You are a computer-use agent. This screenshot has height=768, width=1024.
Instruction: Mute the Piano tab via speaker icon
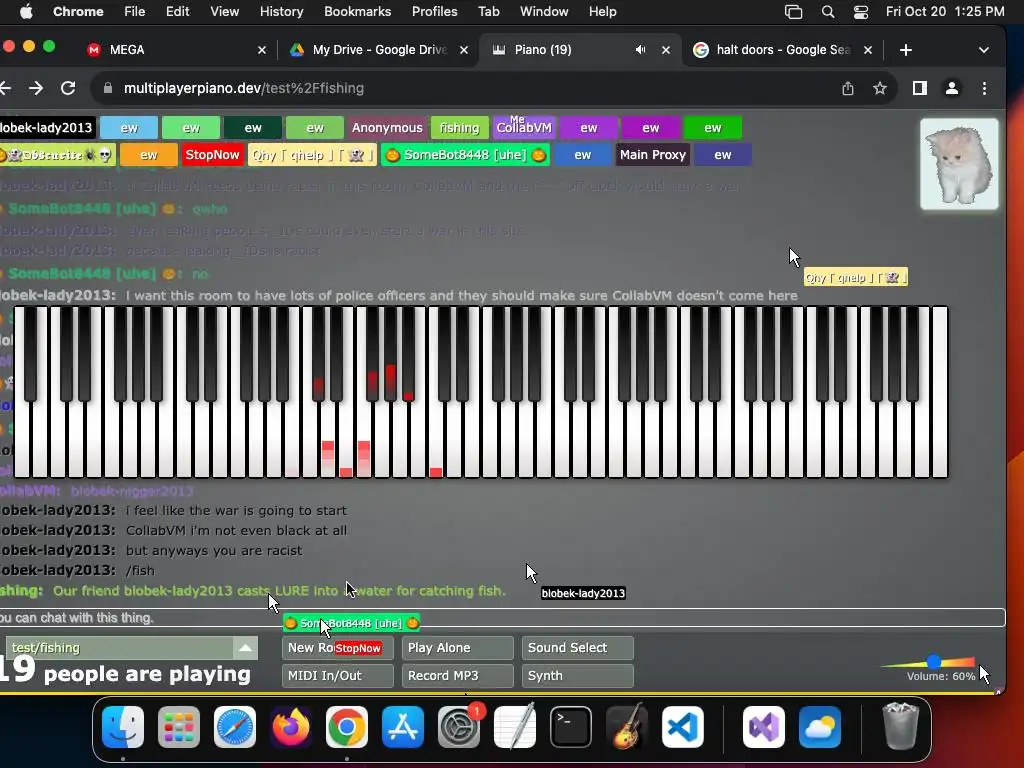[x=641, y=50]
